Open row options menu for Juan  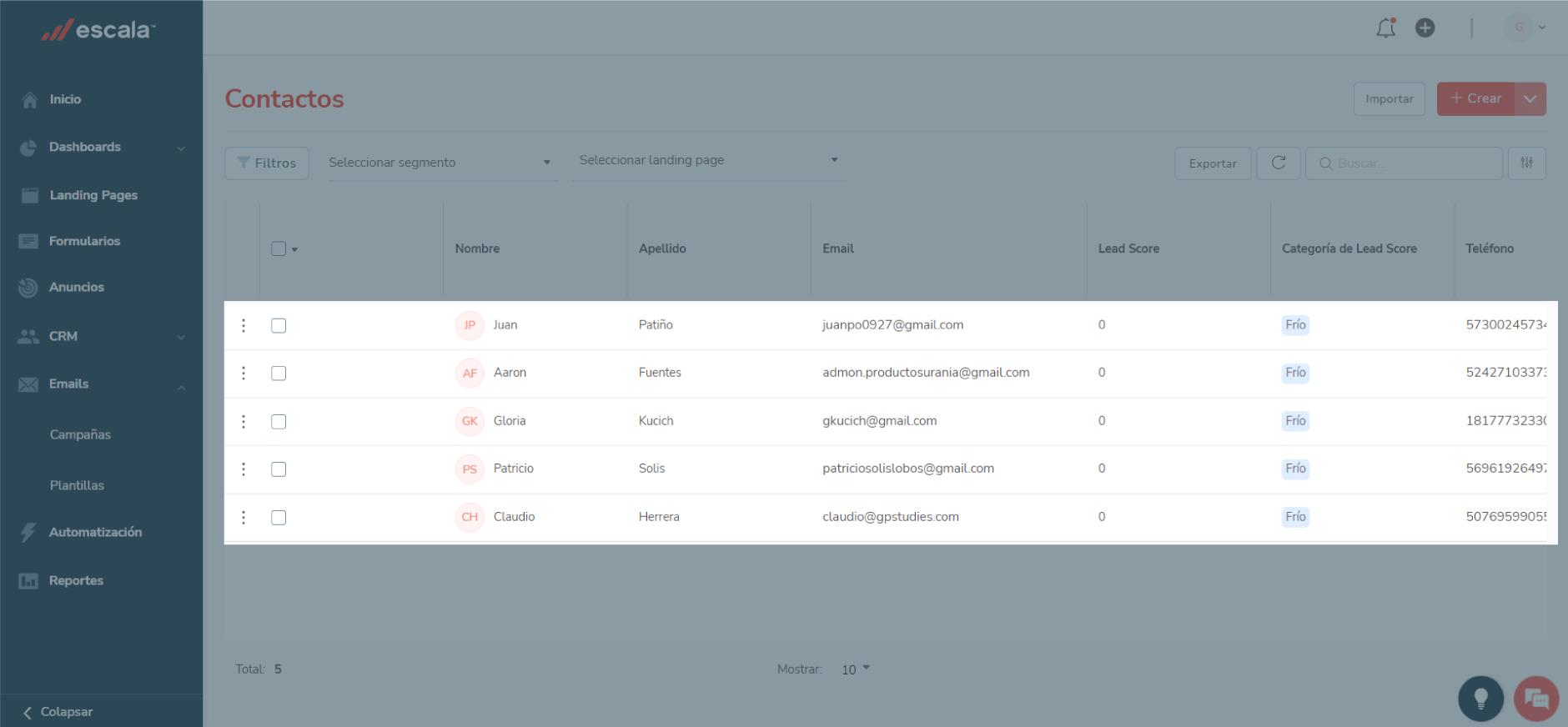pyautogui.click(x=244, y=325)
